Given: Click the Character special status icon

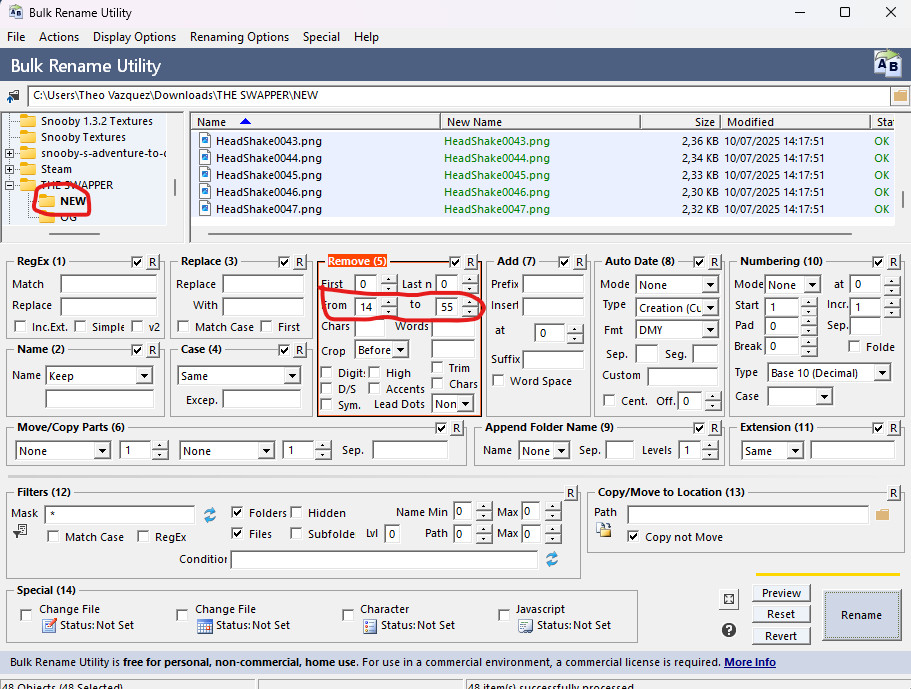Looking at the screenshot, I should tap(370, 625).
